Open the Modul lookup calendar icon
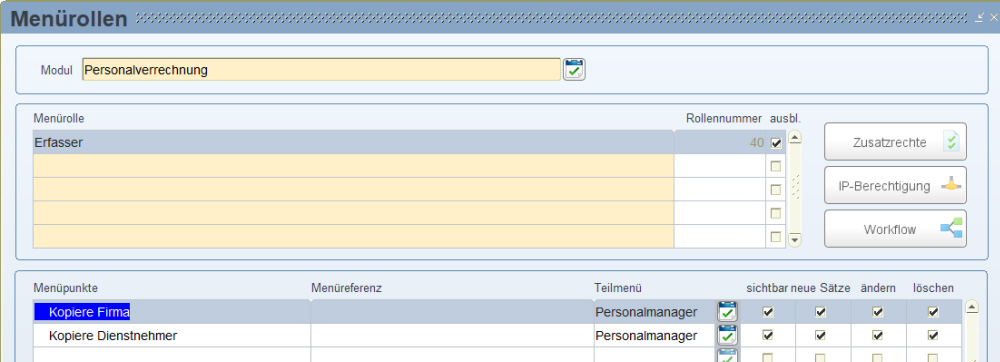The width and height of the screenshot is (1000, 362). (574, 69)
